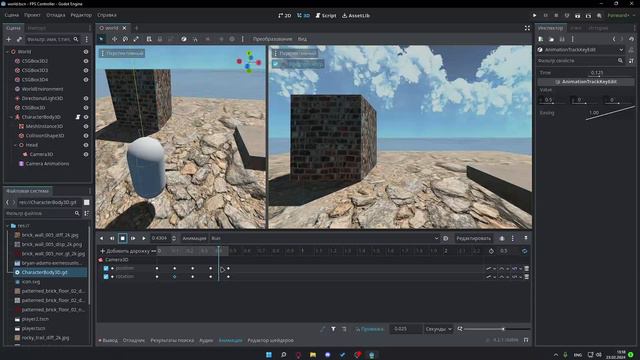Activate the Rotate mode tool
The width and height of the screenshot is (640, 360).
point(125,39)
